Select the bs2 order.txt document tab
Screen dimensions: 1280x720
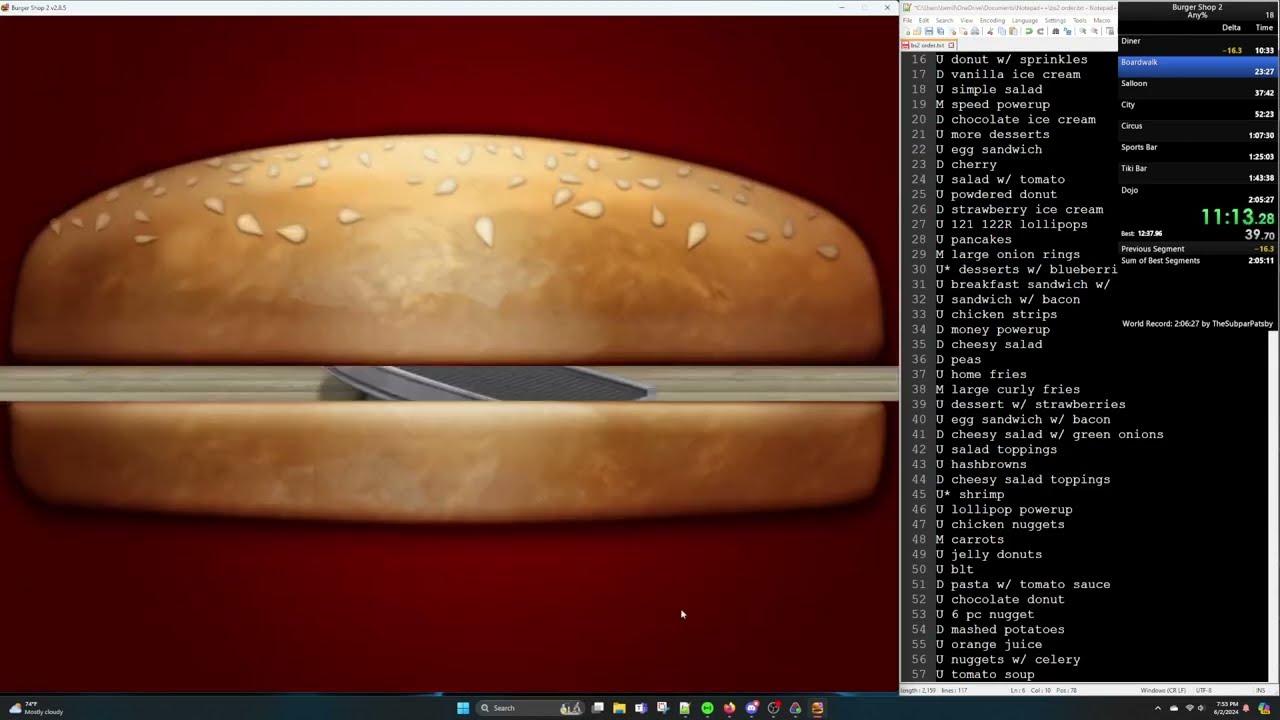[927, 45]
